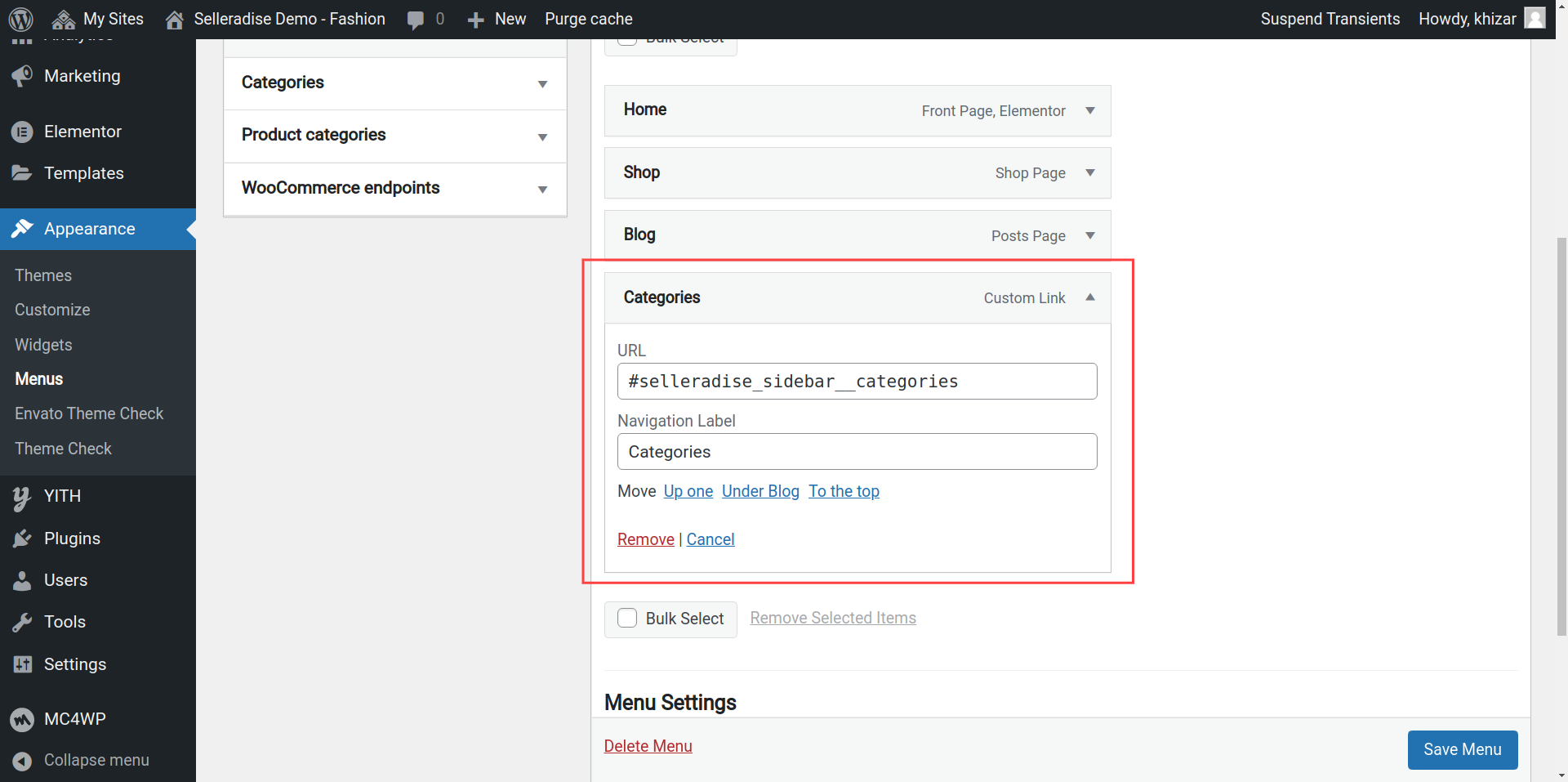Click the Plugins plug icon
The height and width of the screenshot is (782, 1568).
(22, 538)
